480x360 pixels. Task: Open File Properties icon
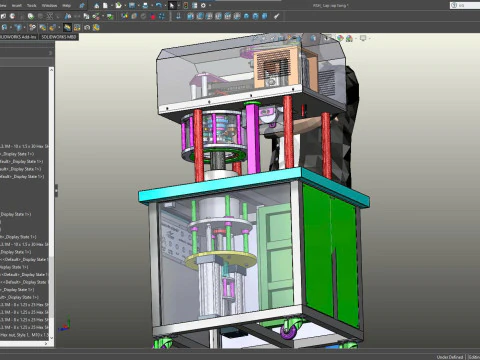point(194,6)
